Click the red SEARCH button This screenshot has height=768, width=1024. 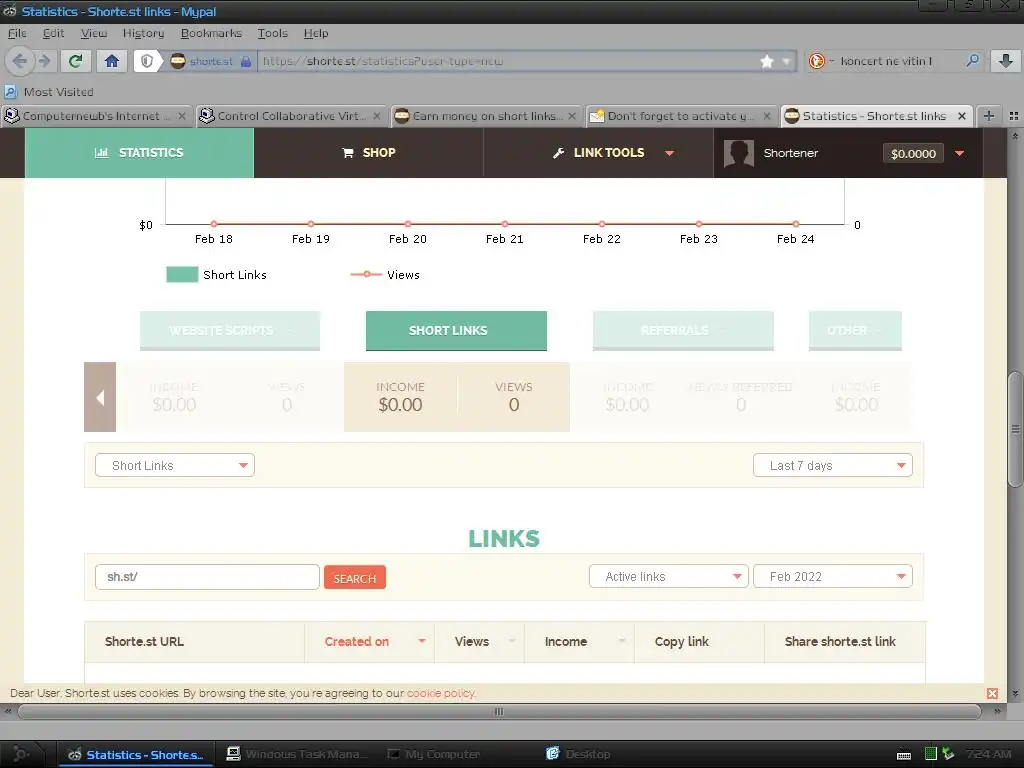[355, 578]
